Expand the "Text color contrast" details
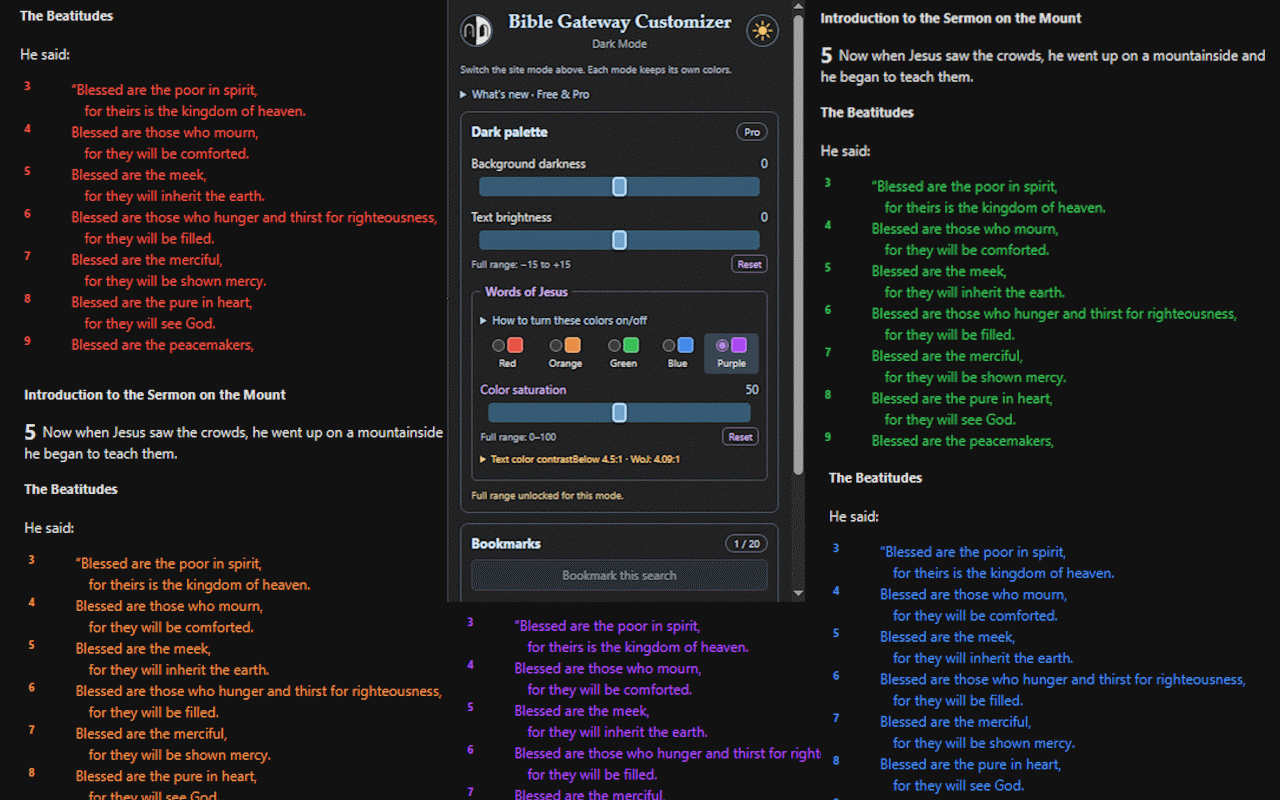The height and width of the screenshot is (800, 1280). point(580,460)
